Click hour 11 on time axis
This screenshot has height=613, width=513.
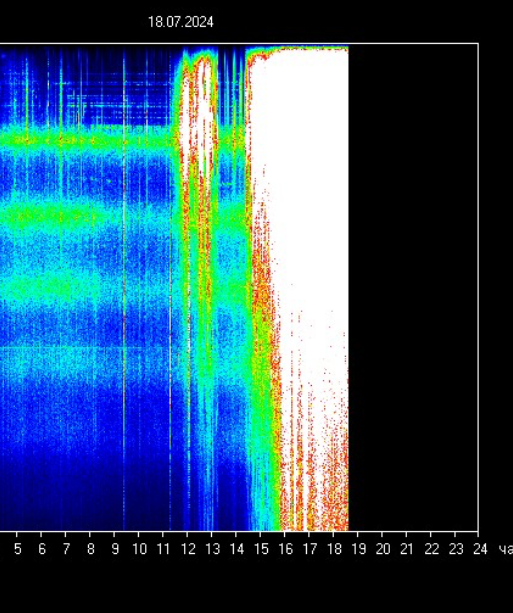point(163,549)
